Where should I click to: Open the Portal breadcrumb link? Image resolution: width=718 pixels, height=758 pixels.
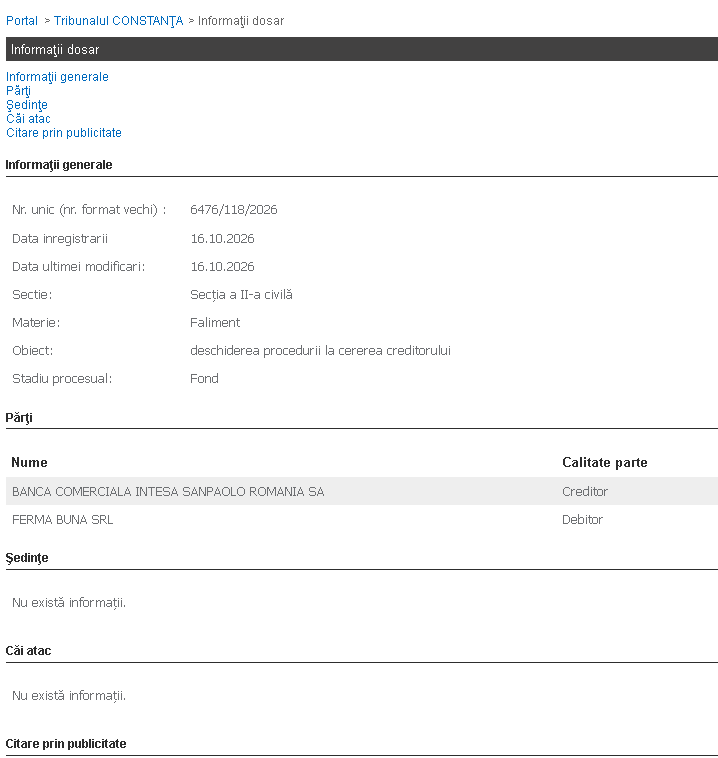[x=22, y=21]
